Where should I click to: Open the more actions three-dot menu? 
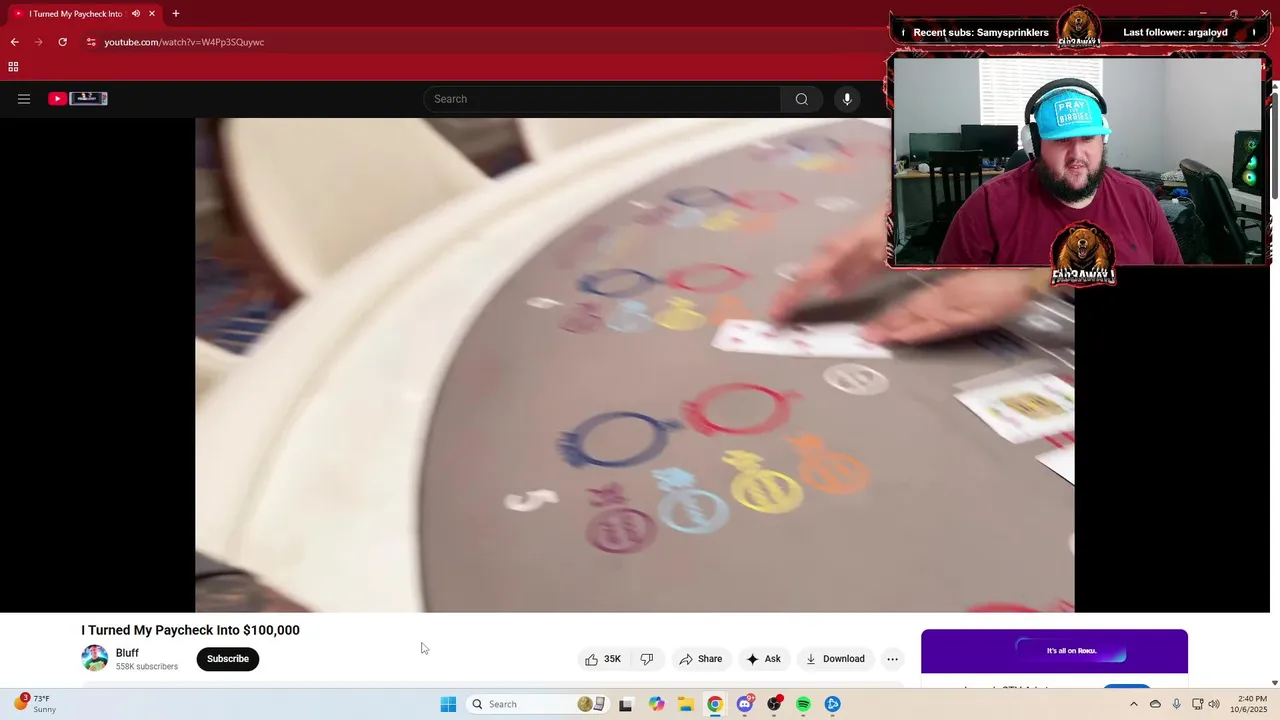click(x=893, y=659)
